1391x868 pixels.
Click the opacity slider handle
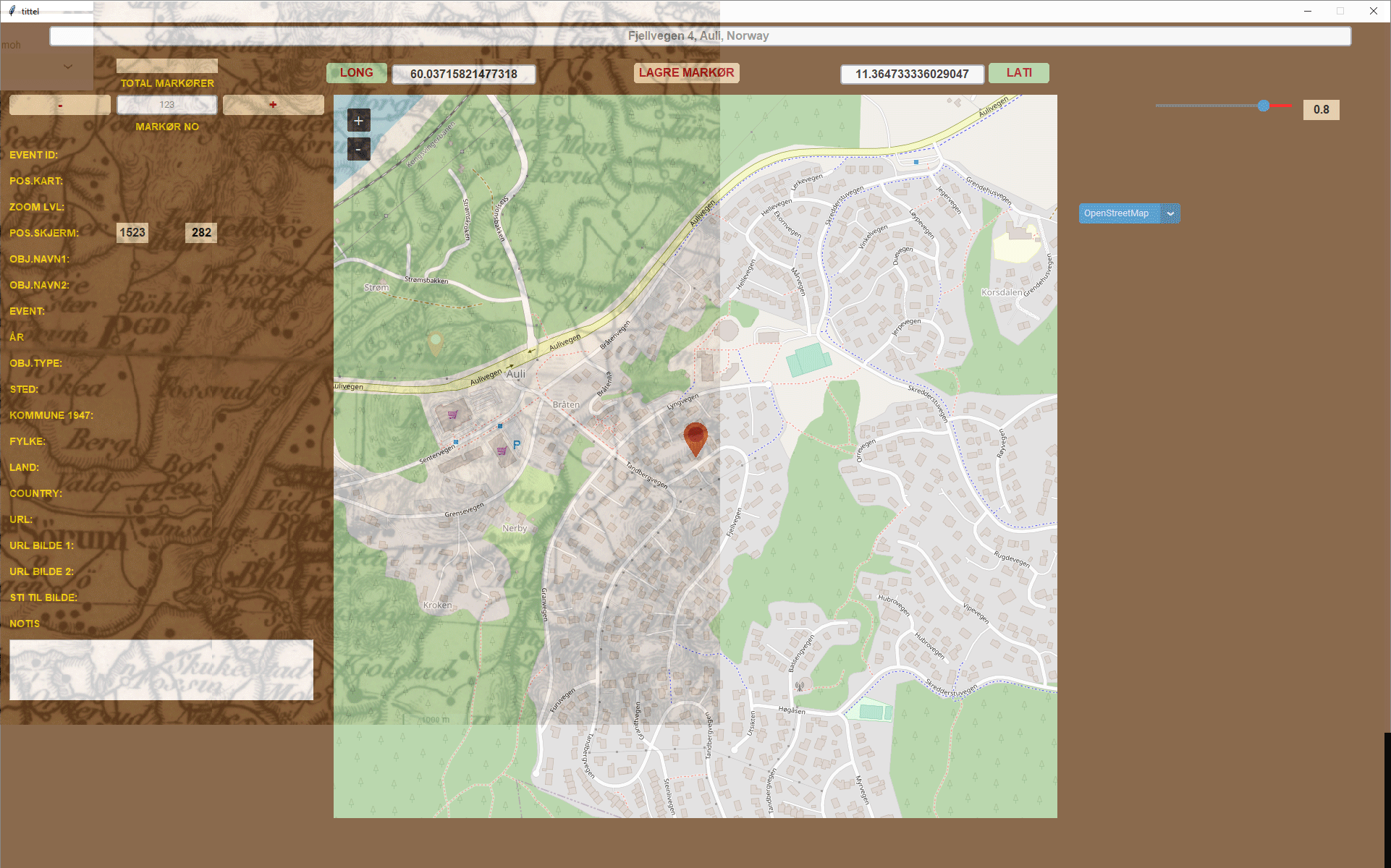coord(1263,106)
